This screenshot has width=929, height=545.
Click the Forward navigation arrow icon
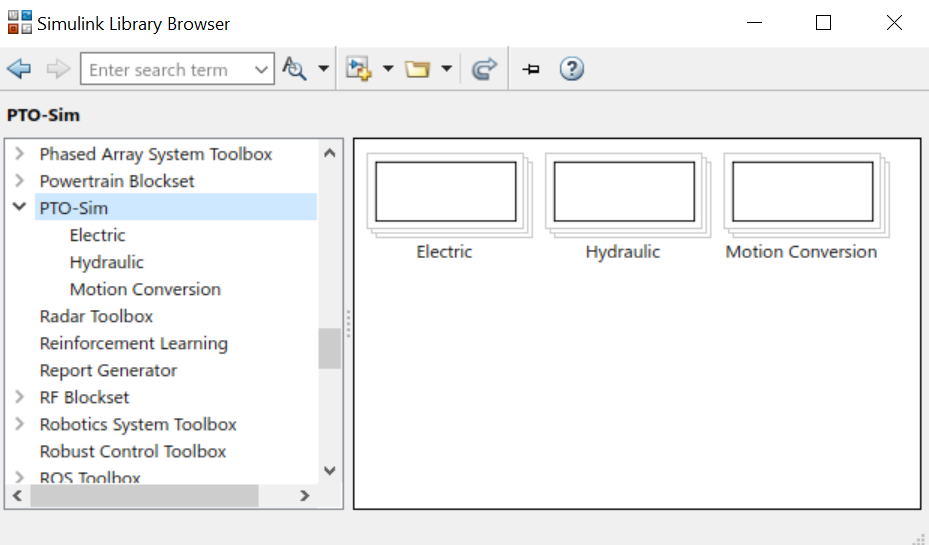[x=58, y=69]
